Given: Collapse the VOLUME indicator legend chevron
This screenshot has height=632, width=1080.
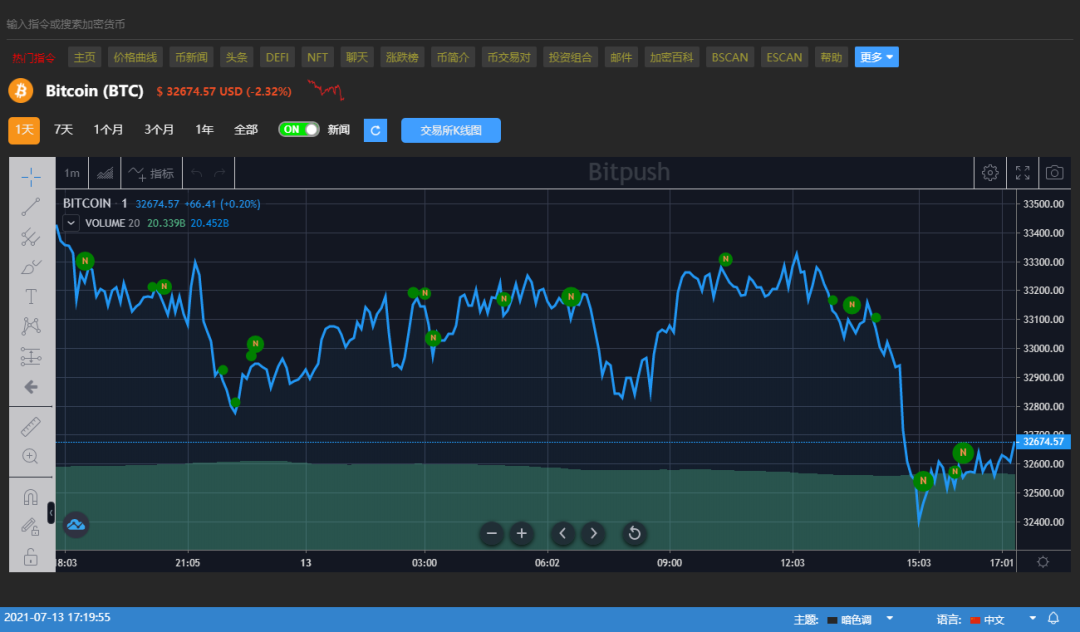Looking at the screenshot, I should (x=71, y=223).
